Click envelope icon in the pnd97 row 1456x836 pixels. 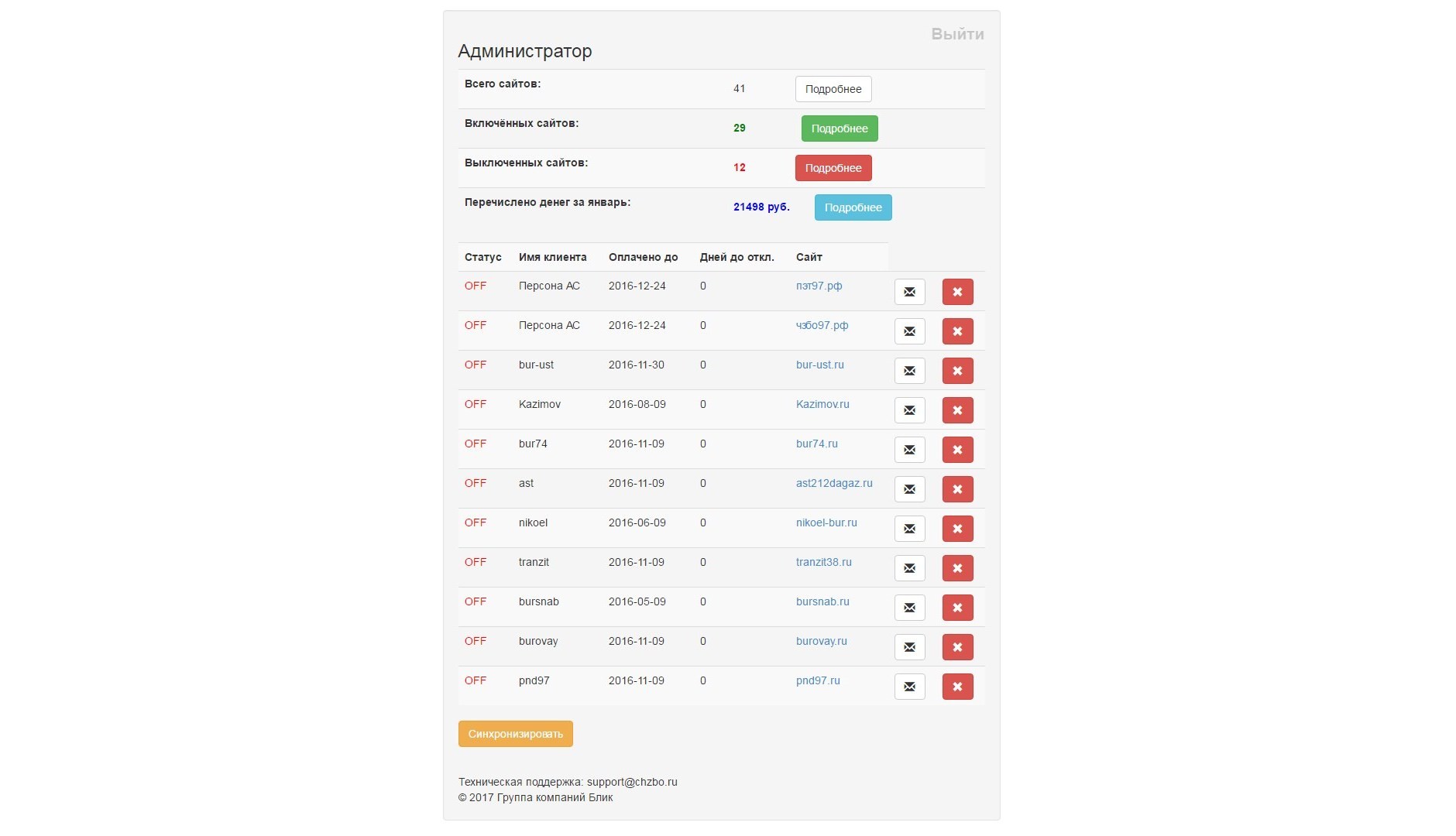pyautogui.click(x=909, y=687)
